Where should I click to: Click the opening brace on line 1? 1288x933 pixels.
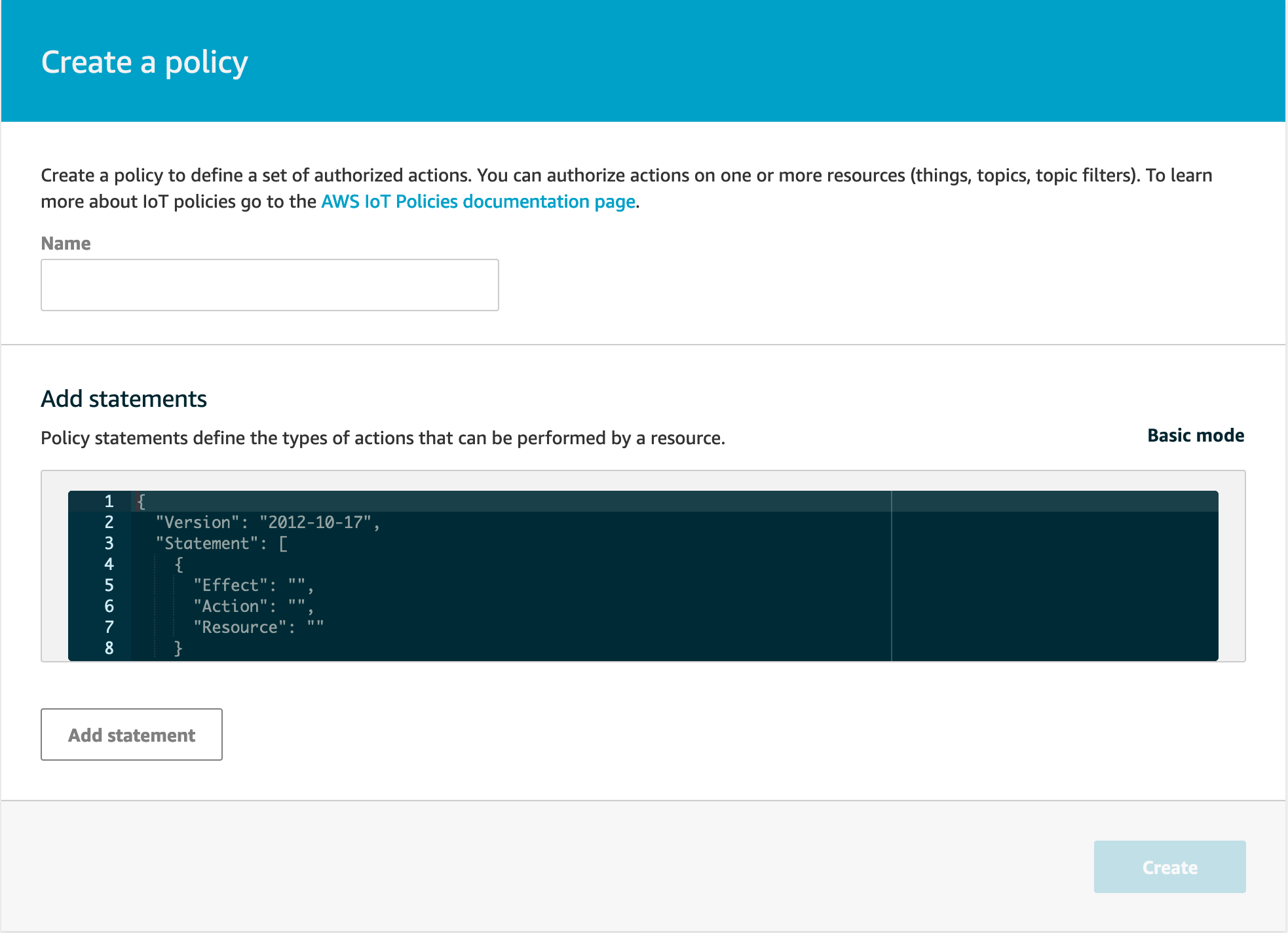141,501
